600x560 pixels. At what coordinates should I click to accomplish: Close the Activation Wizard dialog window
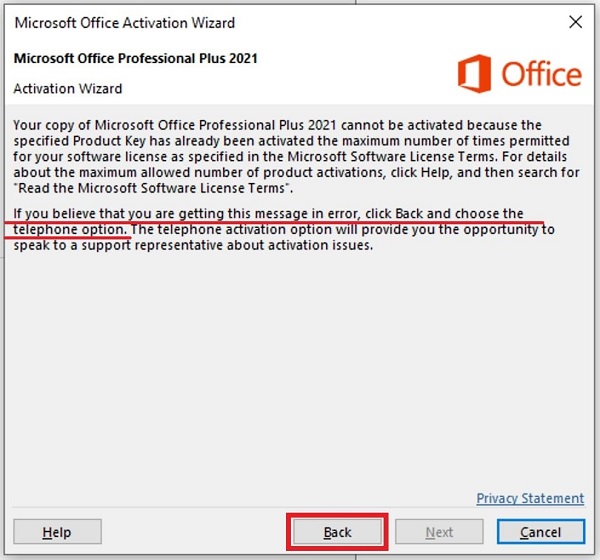(574, 21)
